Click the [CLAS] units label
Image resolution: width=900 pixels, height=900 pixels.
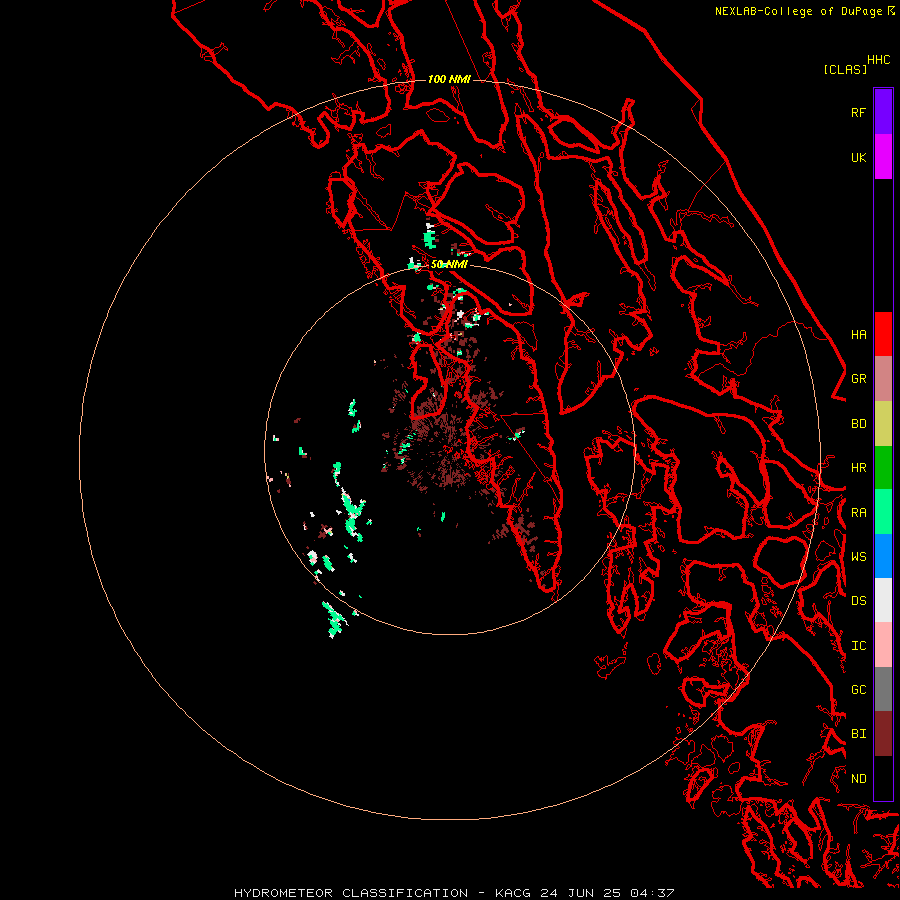click(x=845, y=69)
